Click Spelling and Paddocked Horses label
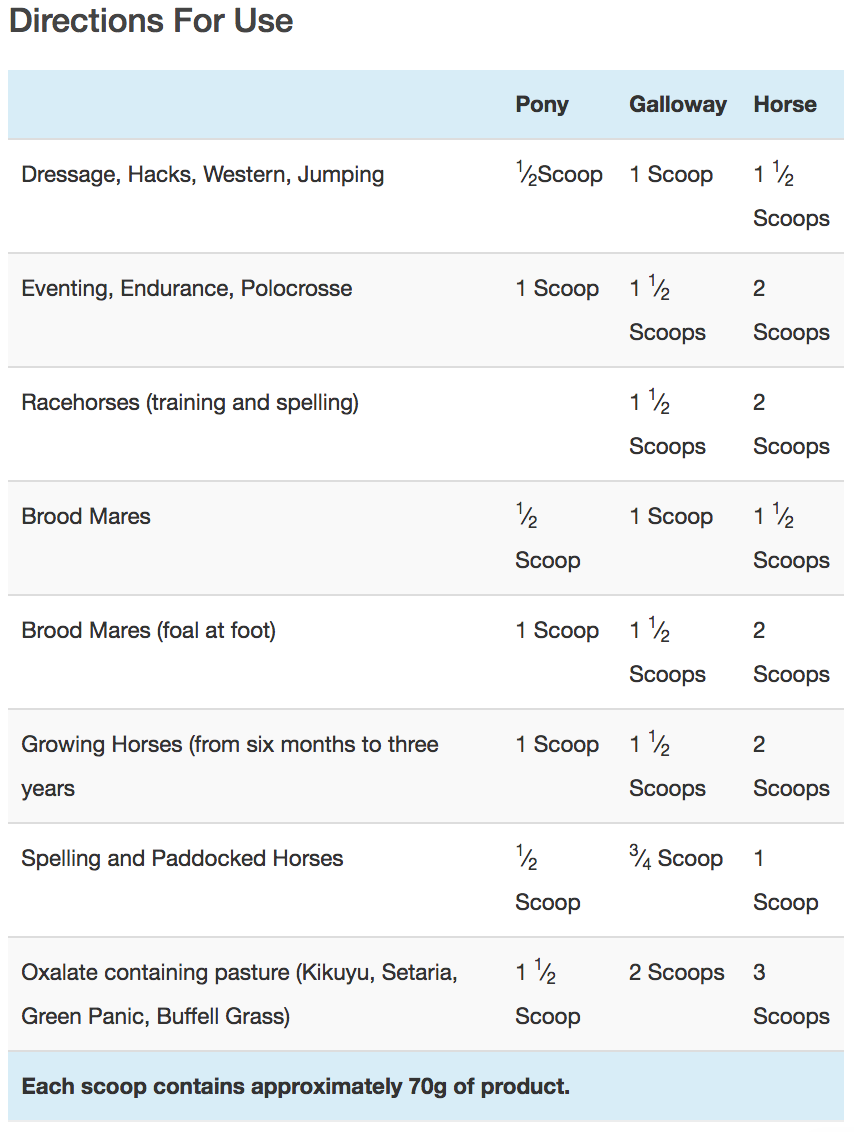Viewport: 854px width, 1132px height. pos(182,859)
